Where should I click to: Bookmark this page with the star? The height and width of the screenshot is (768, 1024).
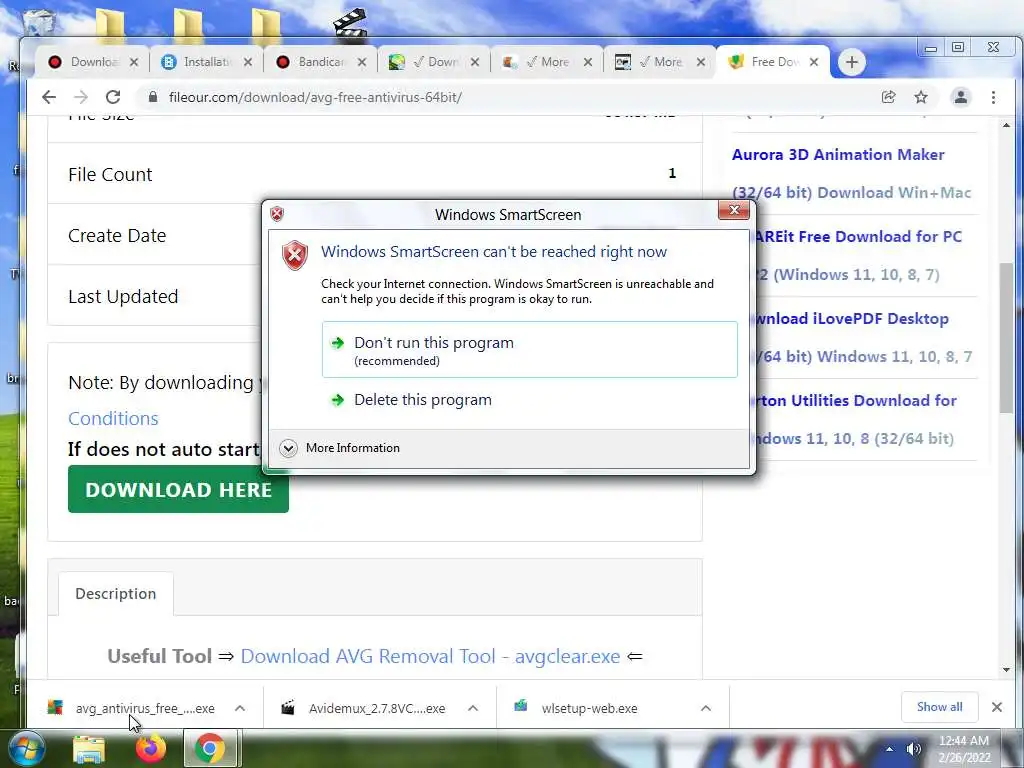point(921,97)
